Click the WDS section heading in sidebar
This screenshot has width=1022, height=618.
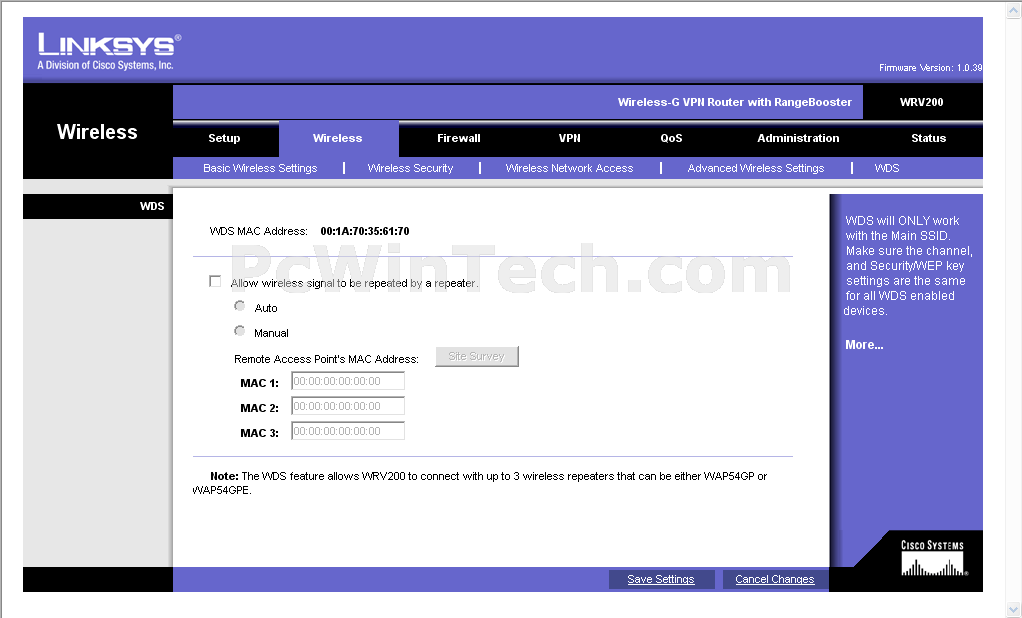coord(152,206)
